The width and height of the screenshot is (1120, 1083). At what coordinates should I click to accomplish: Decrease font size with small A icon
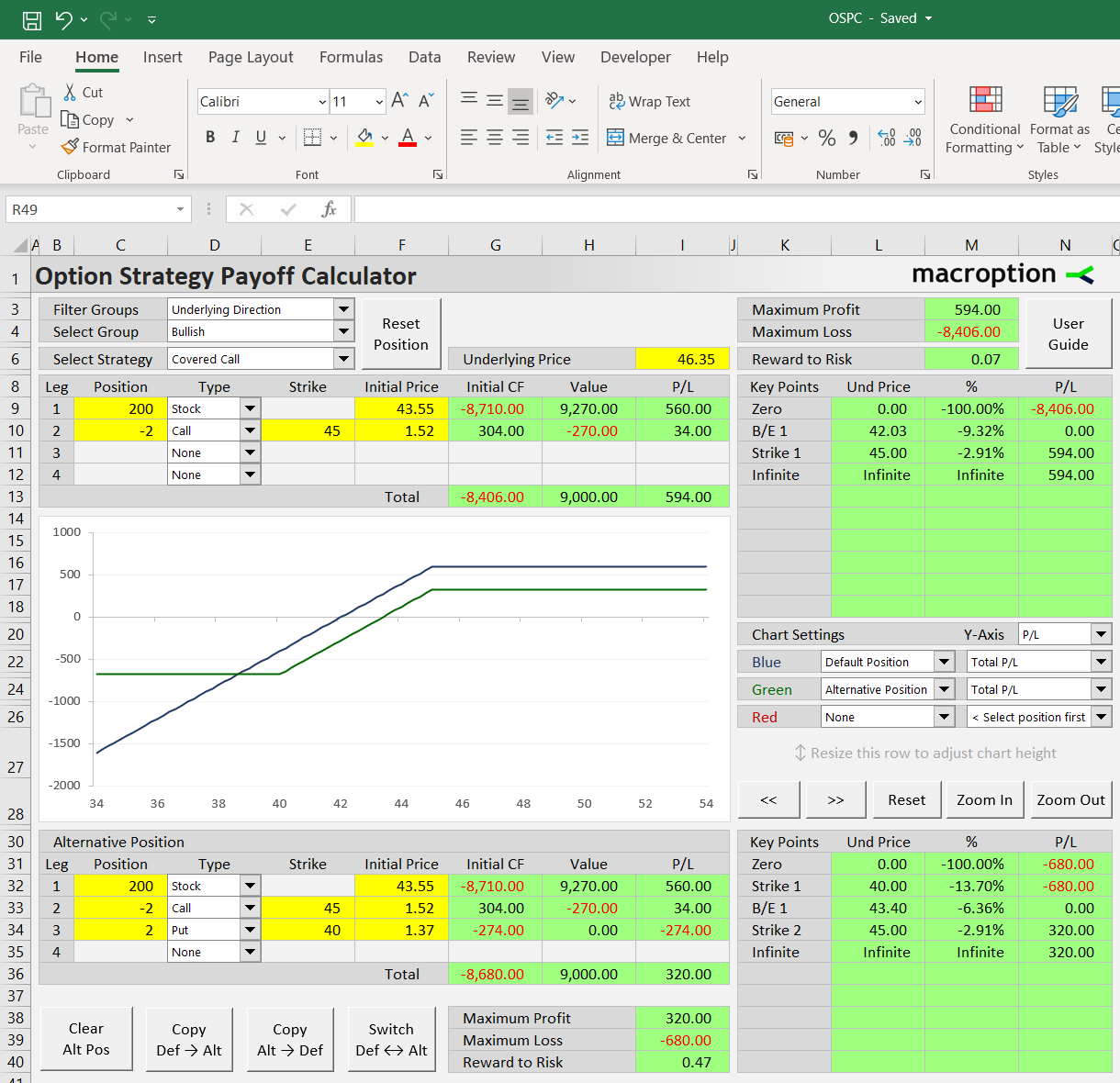pos(426,100)
